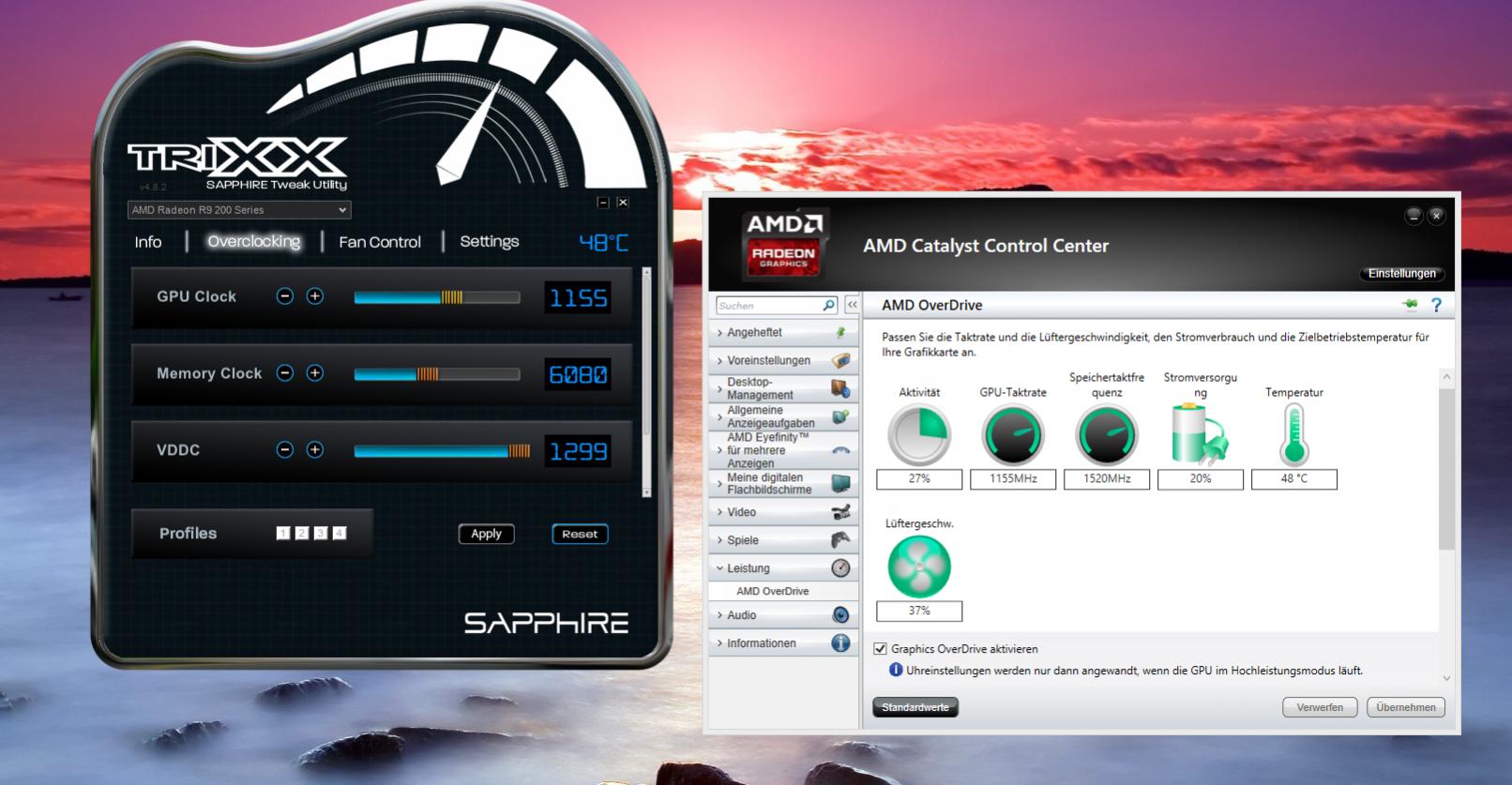Click the Angeheftet pin icon

(841, 332)
